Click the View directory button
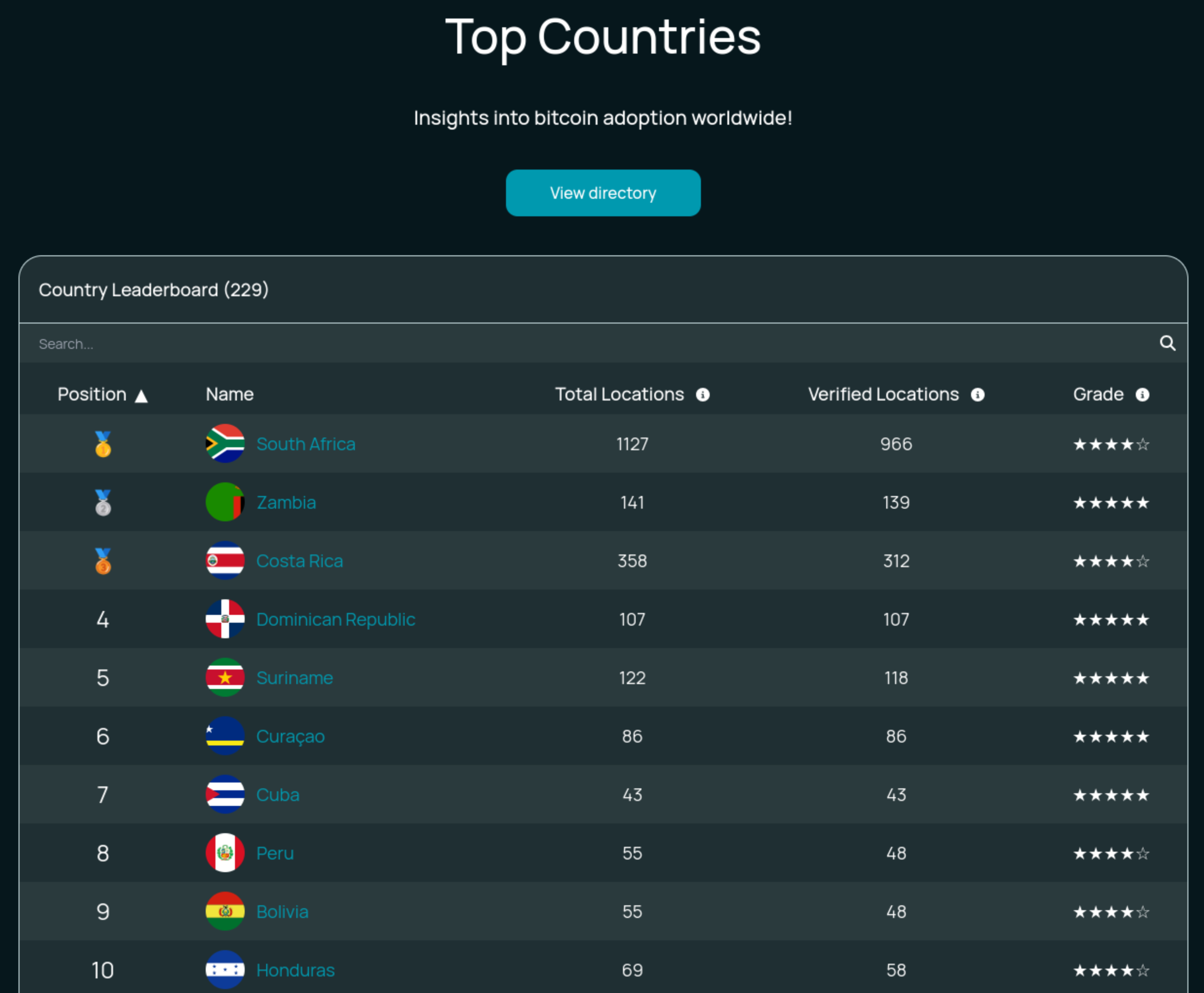1204x993 pixels. pyautogui.click(x=603, y=193)
